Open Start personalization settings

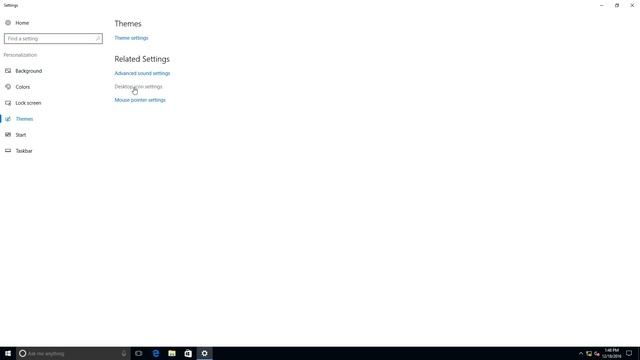tap(20, 135)
